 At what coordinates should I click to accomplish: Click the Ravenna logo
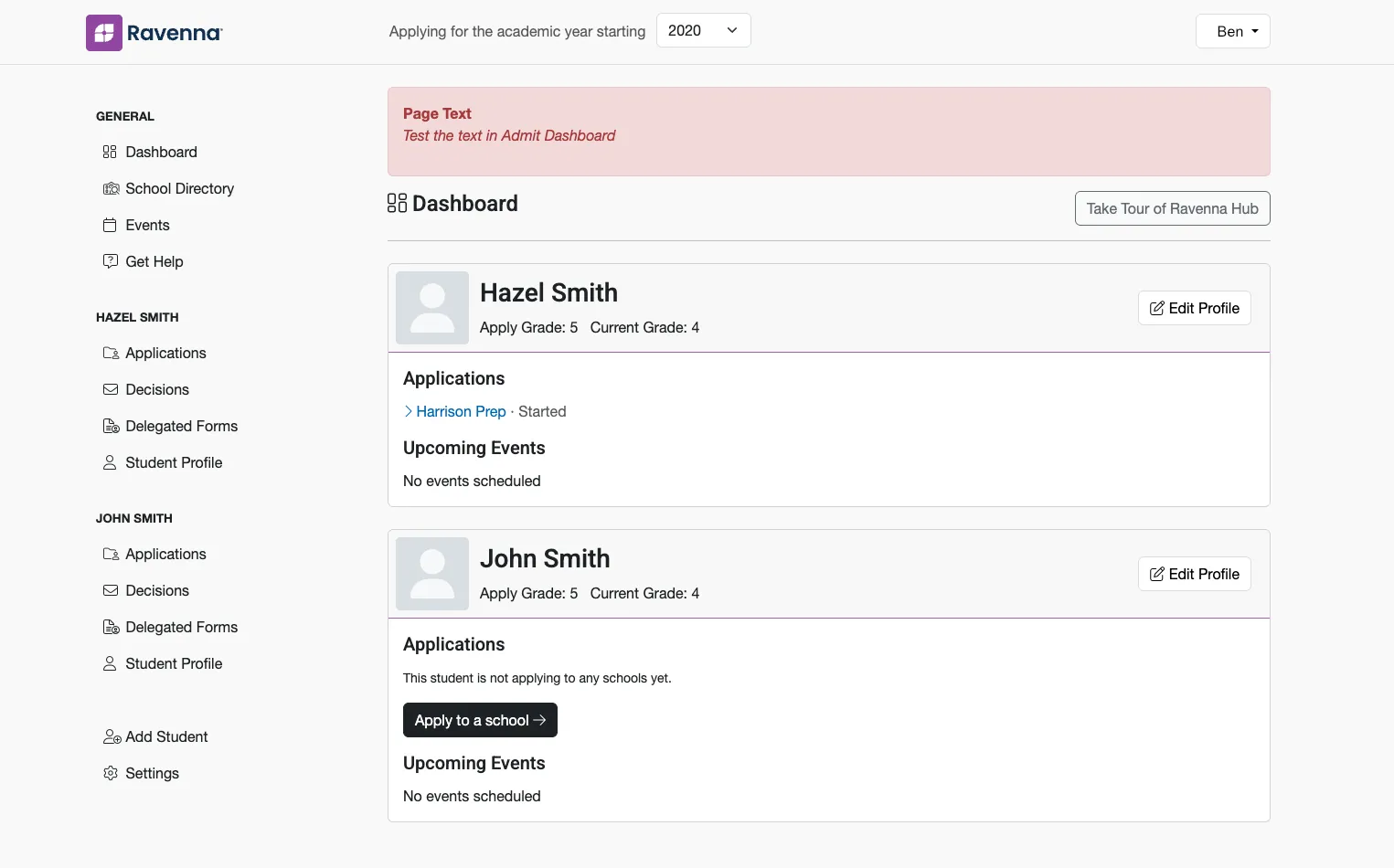click(154, 32)
